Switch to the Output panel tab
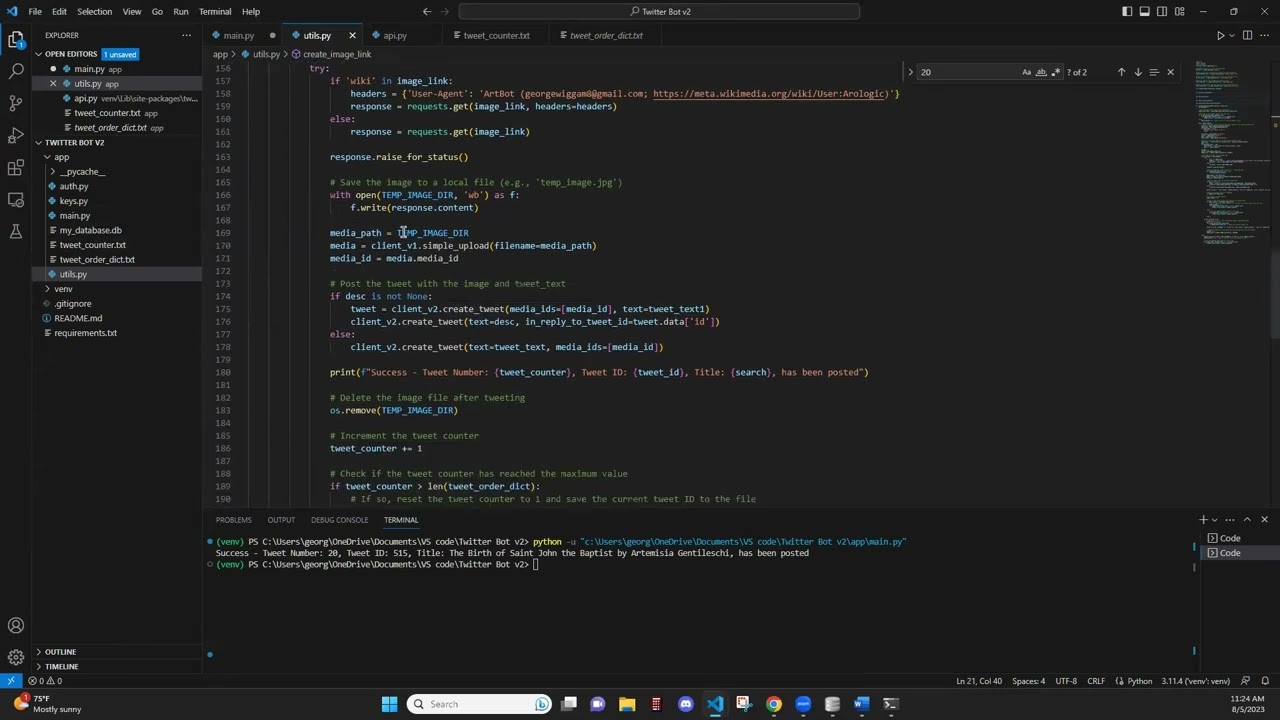Image resolution: width=1280 pixels, height=720 pixels. tap(281, 520)
